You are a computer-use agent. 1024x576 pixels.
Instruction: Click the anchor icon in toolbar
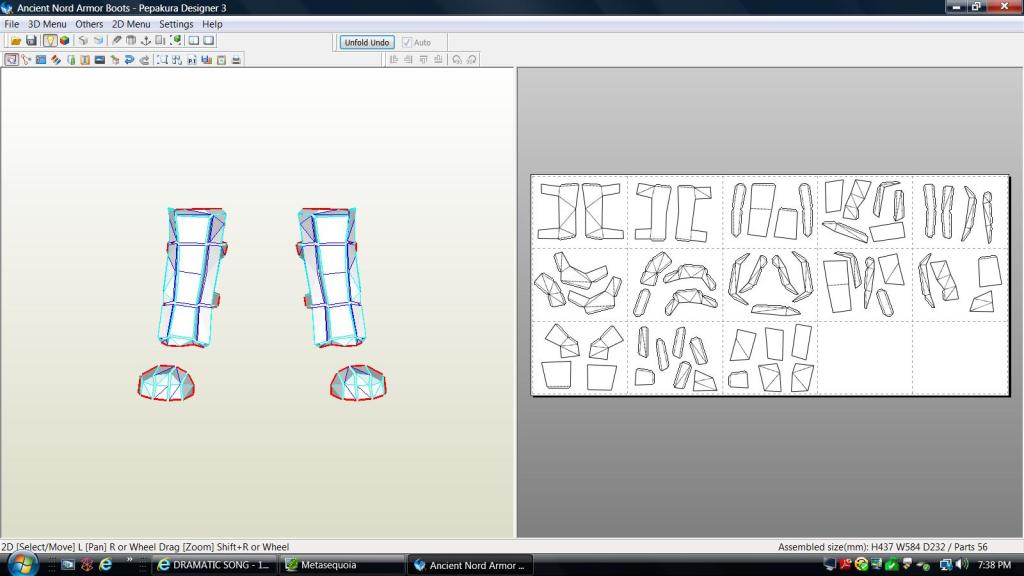pos(146,40)
